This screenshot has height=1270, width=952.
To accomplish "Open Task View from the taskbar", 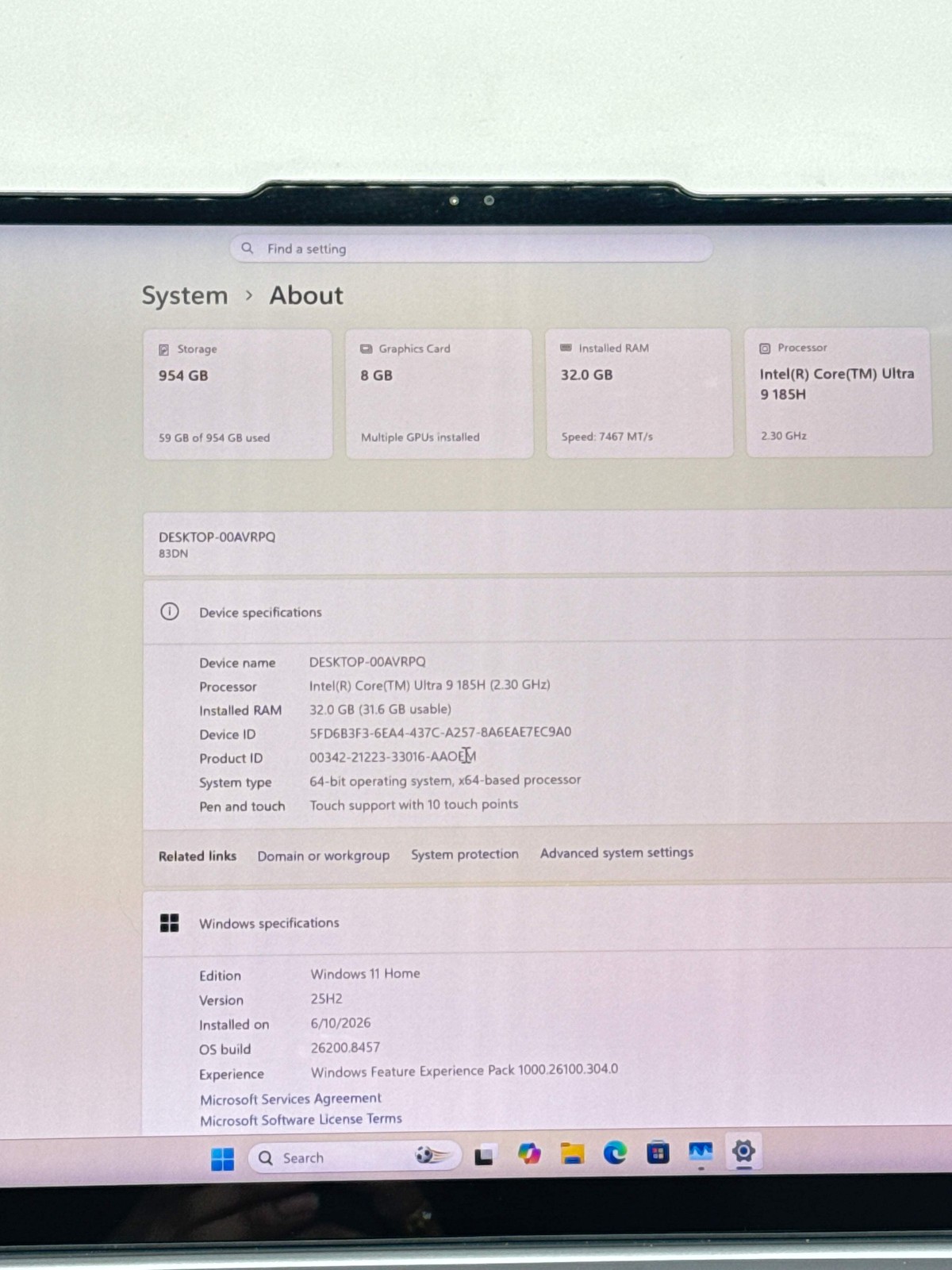I will point(485,1156).
